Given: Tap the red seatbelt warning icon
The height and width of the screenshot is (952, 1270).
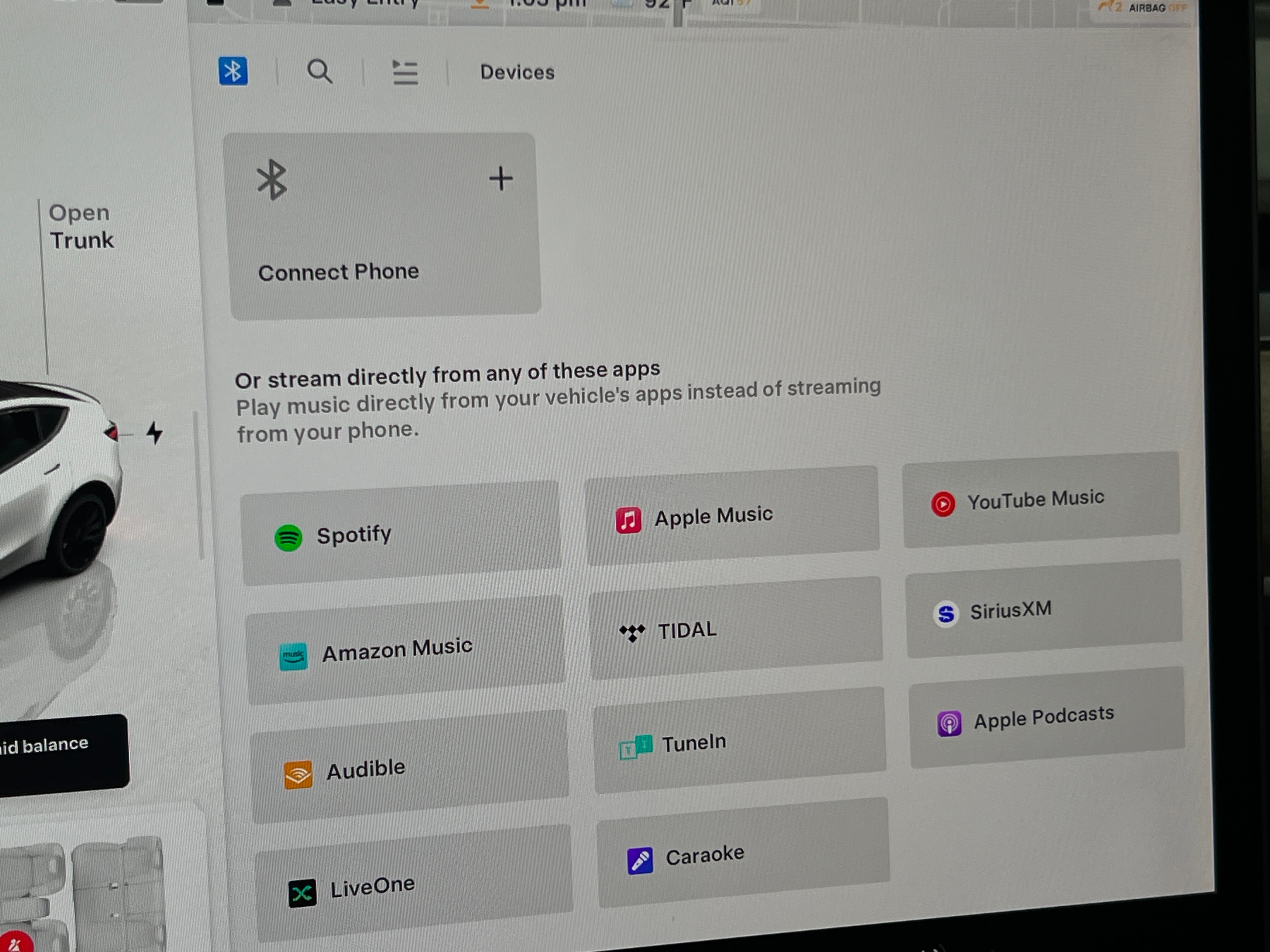Looking at the screenshot, I should pos(16,942).
